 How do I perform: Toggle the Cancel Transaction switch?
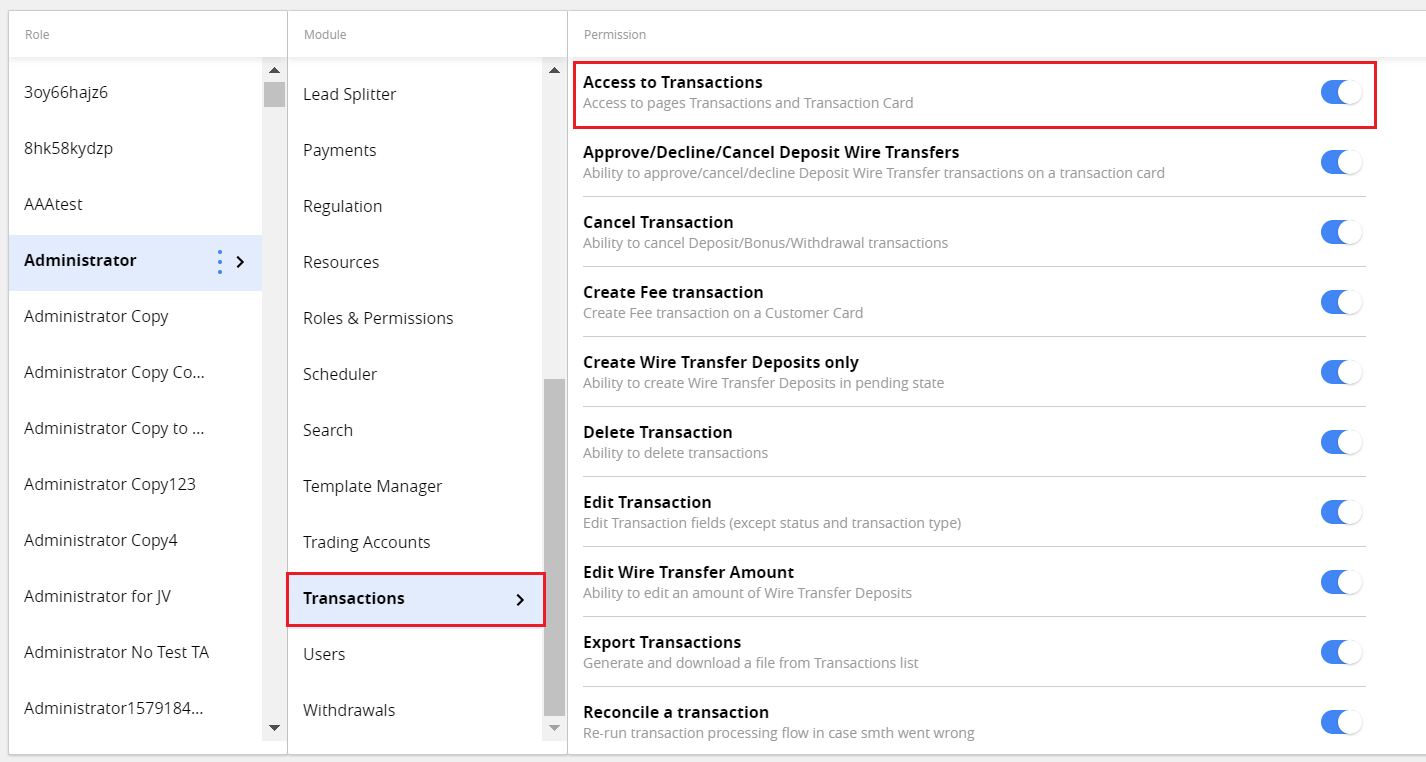click(x=1340, y=231)
